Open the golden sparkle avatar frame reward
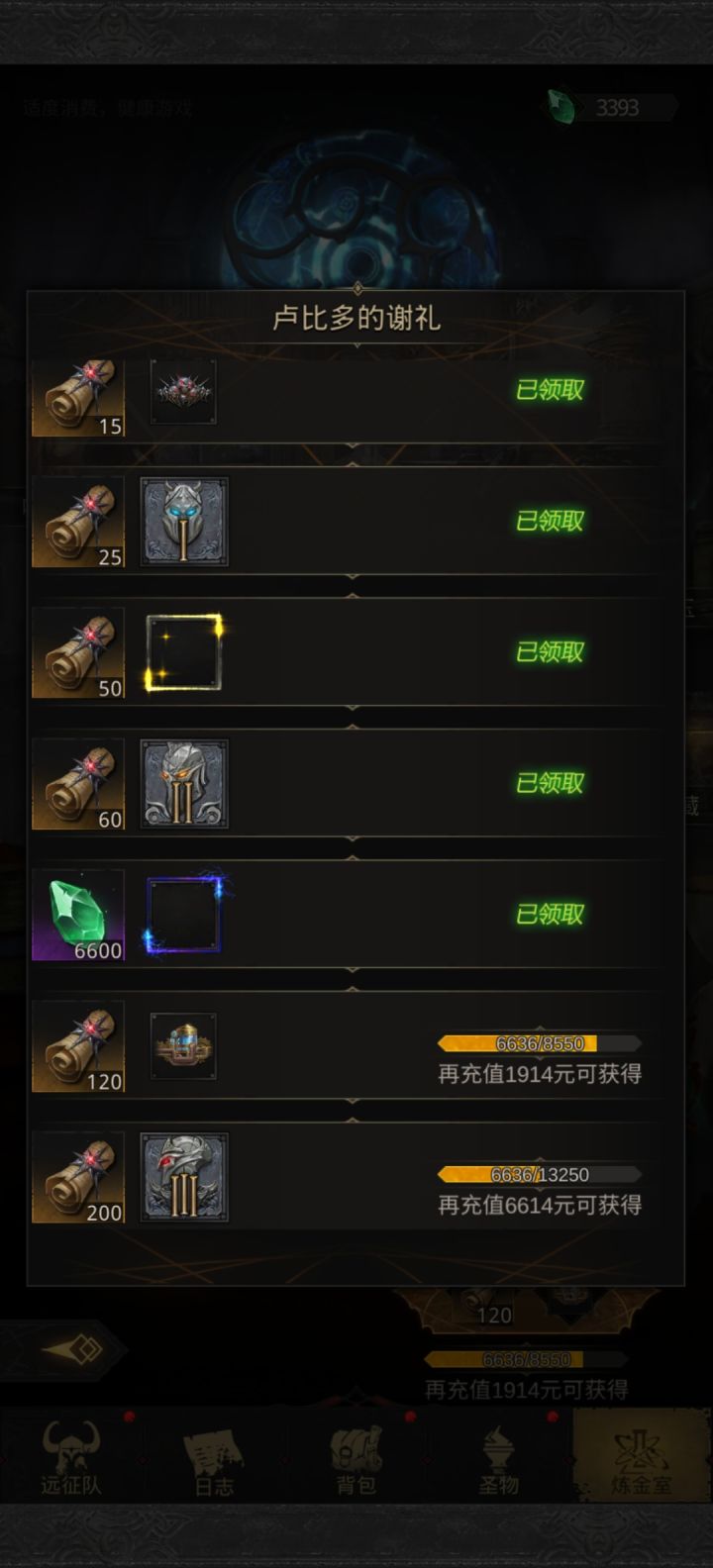713x1568 pixels. (184, 652)
